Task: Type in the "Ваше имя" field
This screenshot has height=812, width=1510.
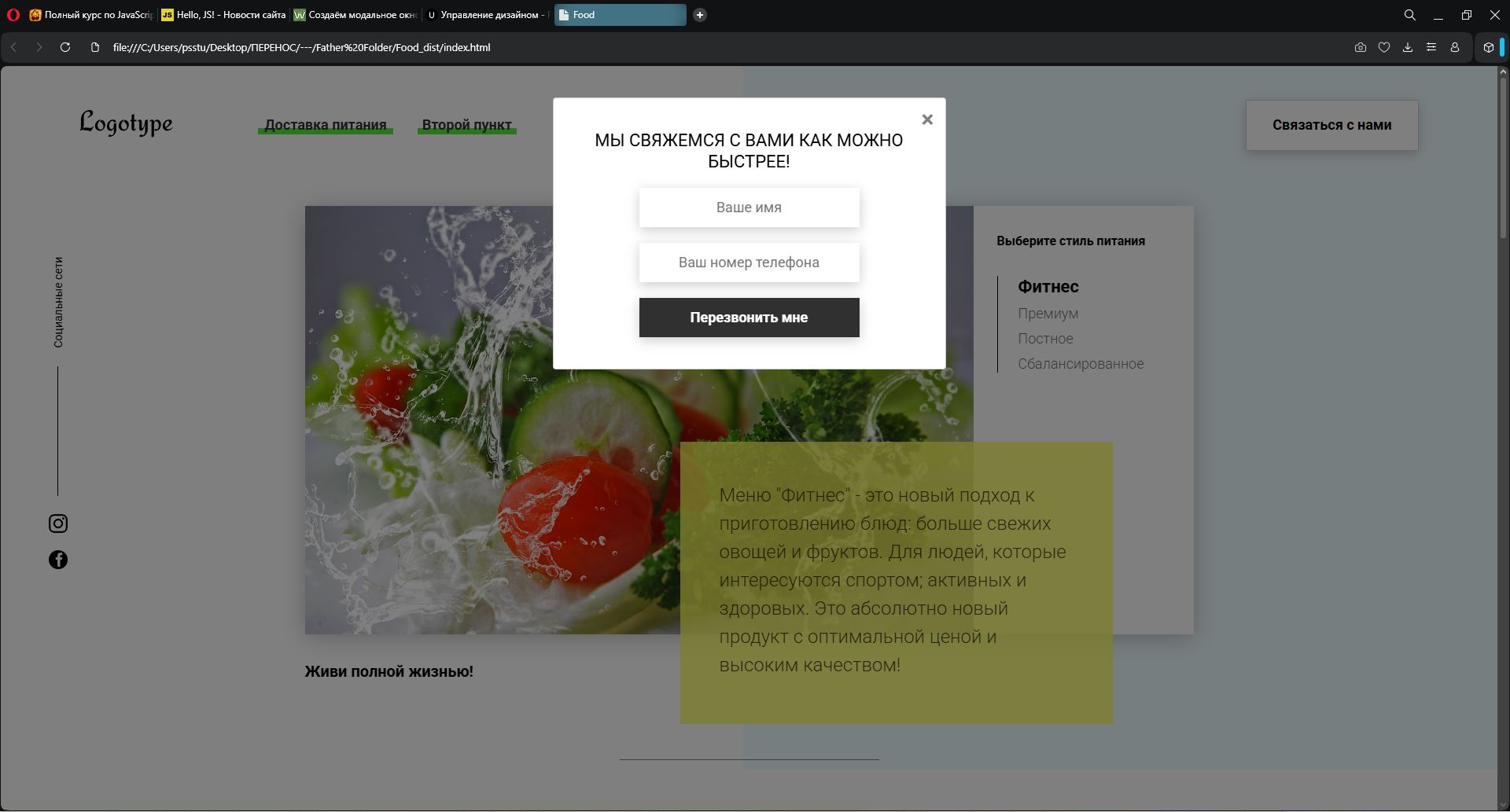Action: click(x=749, y=208)
